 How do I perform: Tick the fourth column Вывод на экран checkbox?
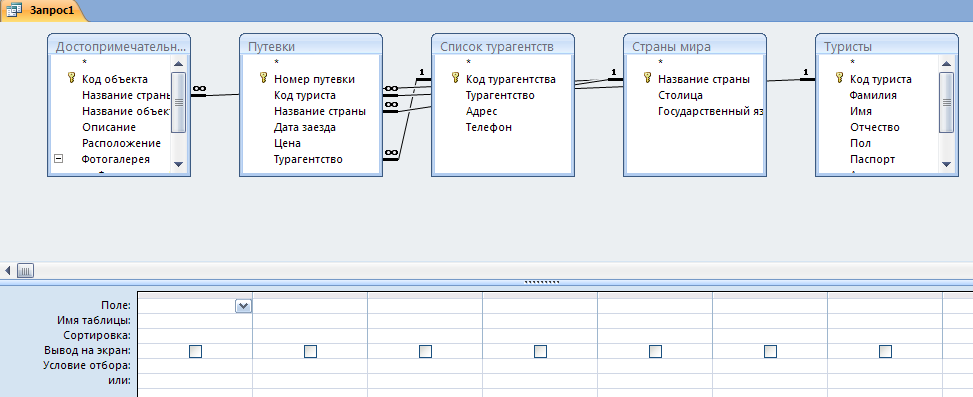[x=540, y=352]
